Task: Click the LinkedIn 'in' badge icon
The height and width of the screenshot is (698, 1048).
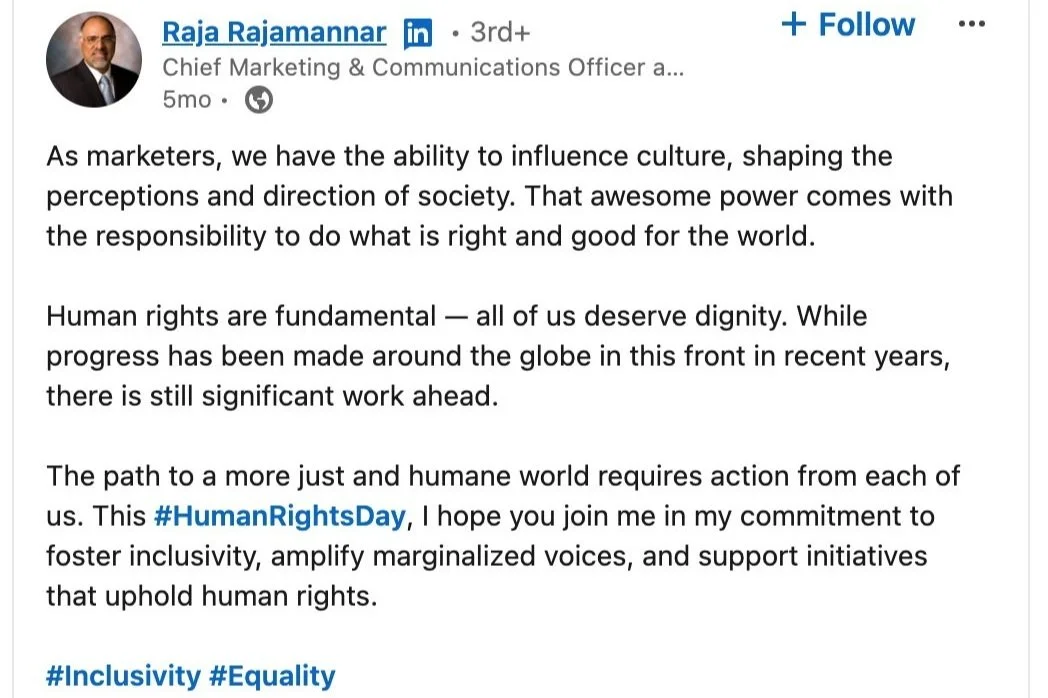Action: [418, 34]
